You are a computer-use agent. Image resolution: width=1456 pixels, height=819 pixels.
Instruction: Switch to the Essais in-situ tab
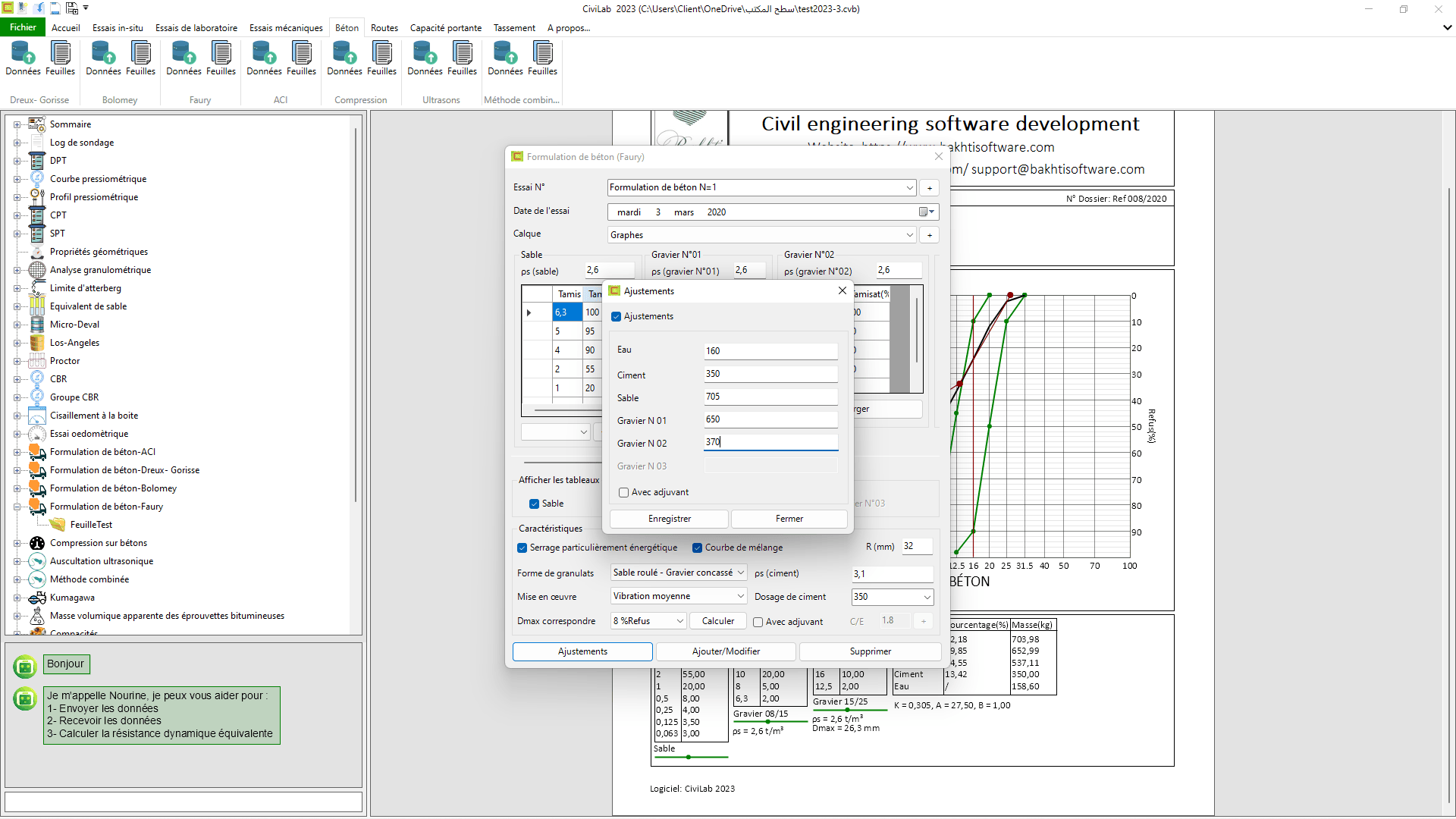tap(118, 28)
